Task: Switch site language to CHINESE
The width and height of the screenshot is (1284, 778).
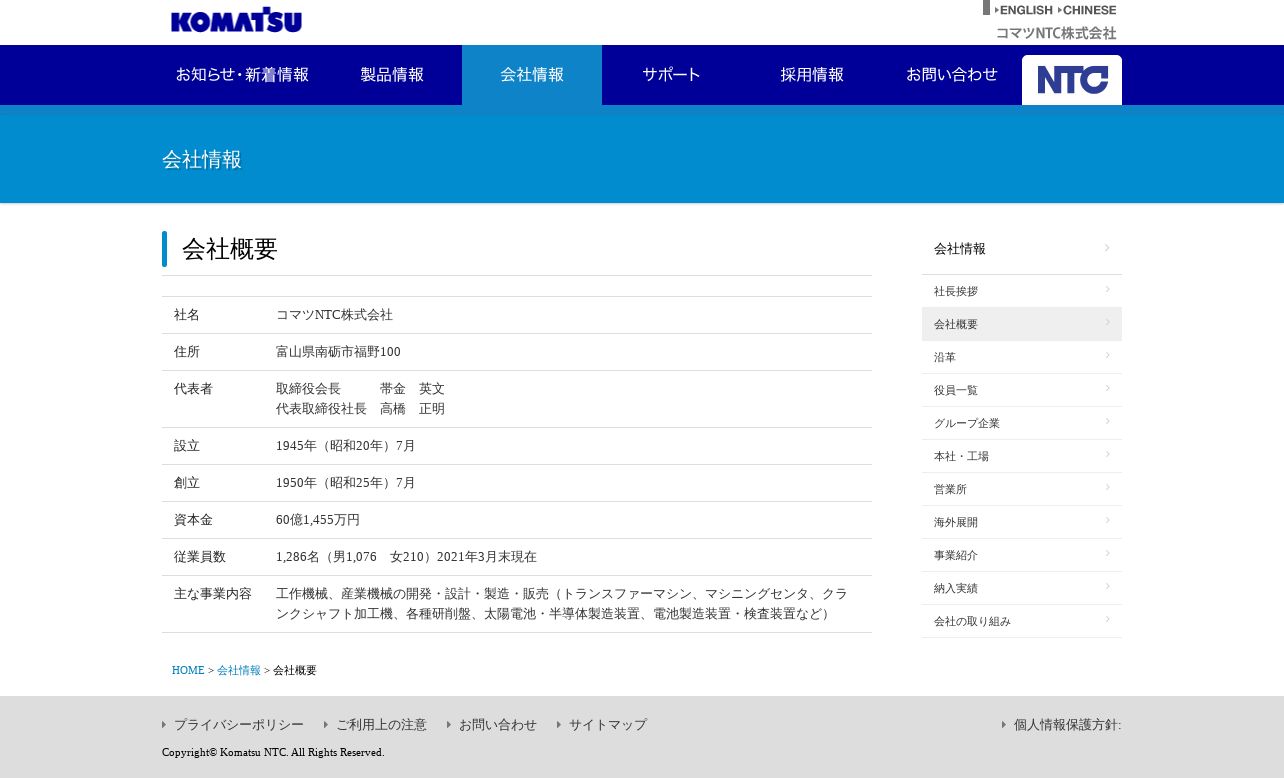Action: pyautogui.click(x=1086, y=10)
